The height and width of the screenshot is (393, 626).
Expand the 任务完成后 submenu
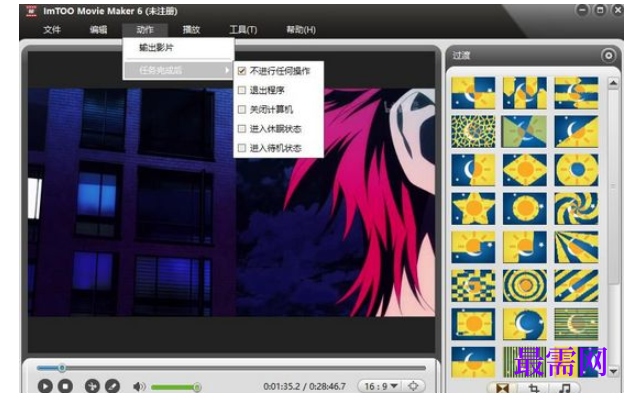click(x=178, y=70)
